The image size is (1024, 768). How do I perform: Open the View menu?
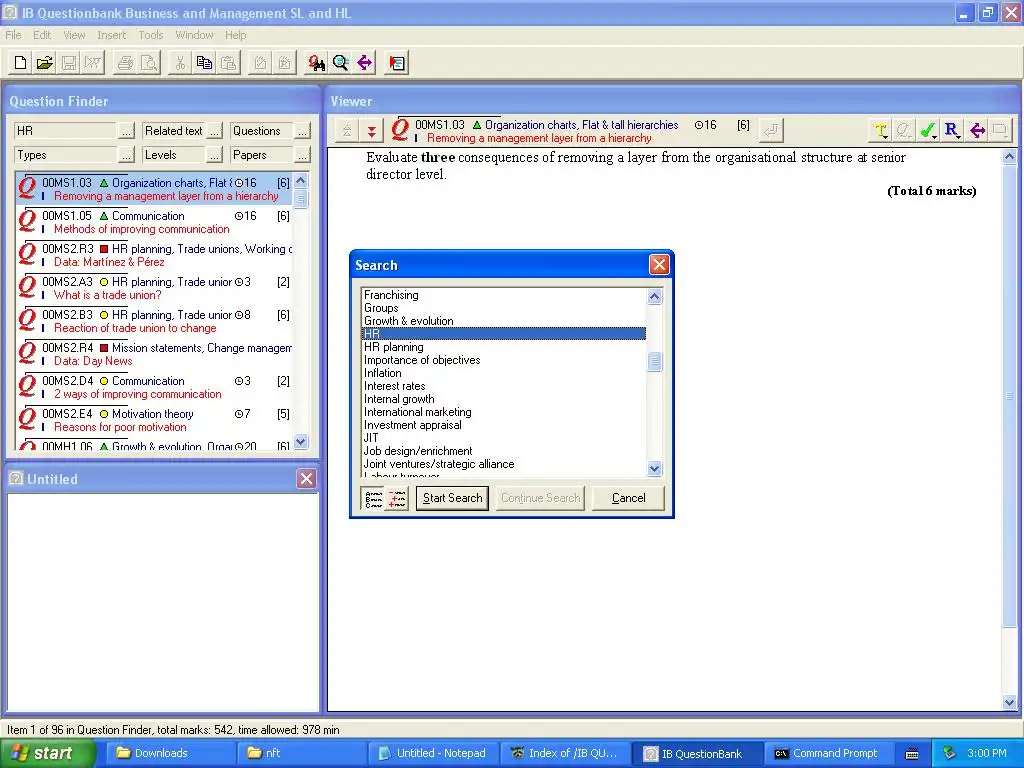pyautogui.click(x=74, y=35)
